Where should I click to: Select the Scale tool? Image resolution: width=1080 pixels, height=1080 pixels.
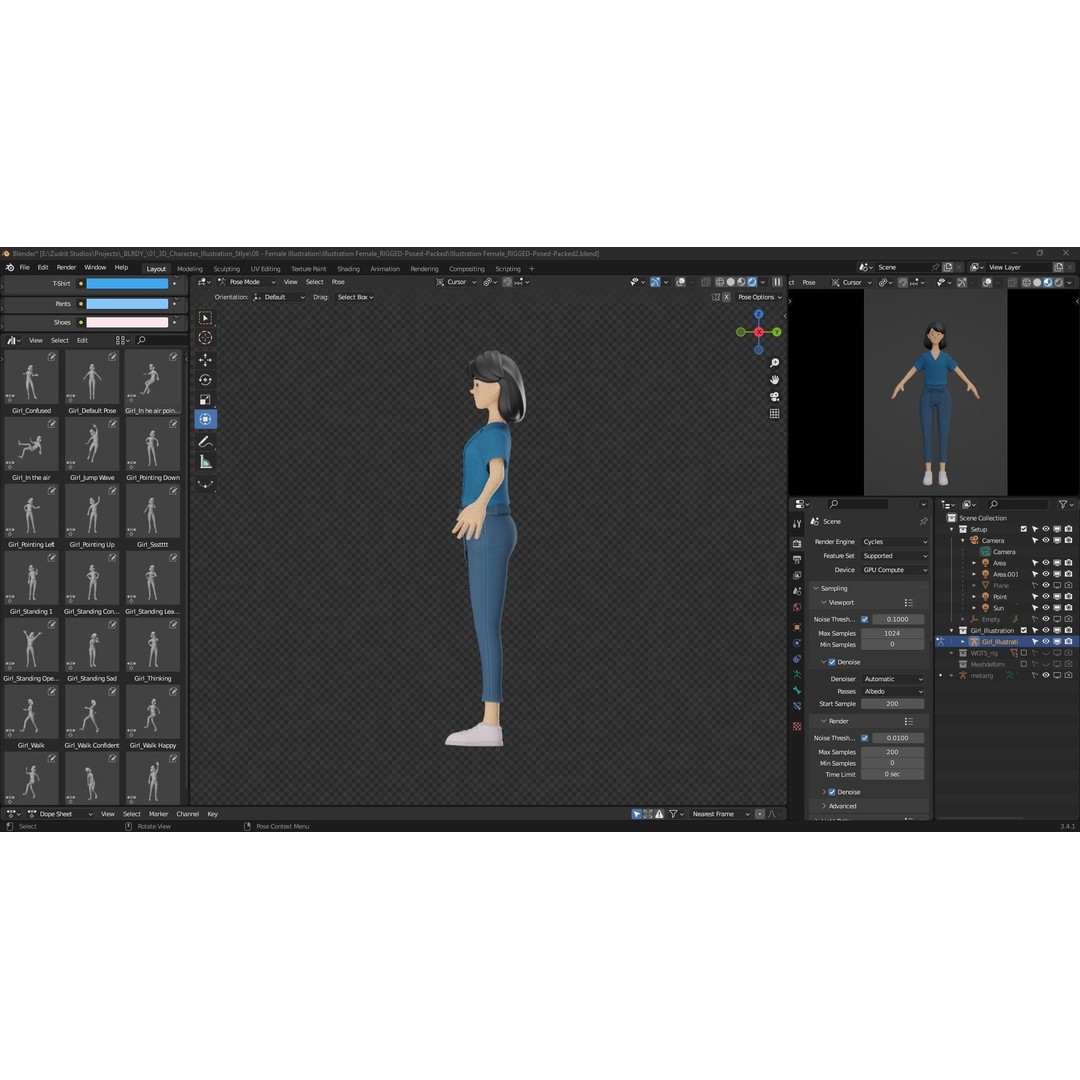pyautogui.click(x=205, y=399)
